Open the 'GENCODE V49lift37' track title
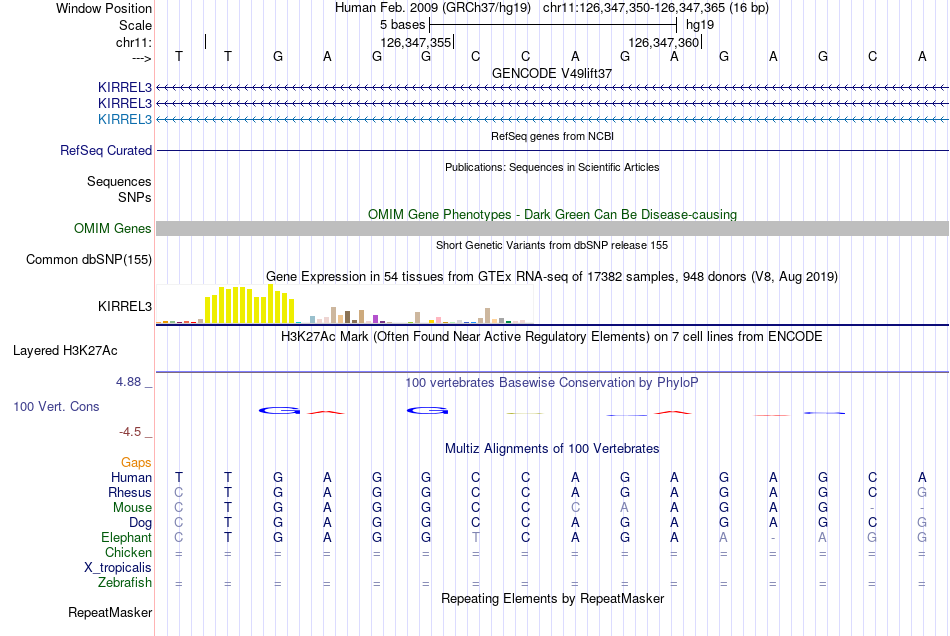 [x=552, y=73]
